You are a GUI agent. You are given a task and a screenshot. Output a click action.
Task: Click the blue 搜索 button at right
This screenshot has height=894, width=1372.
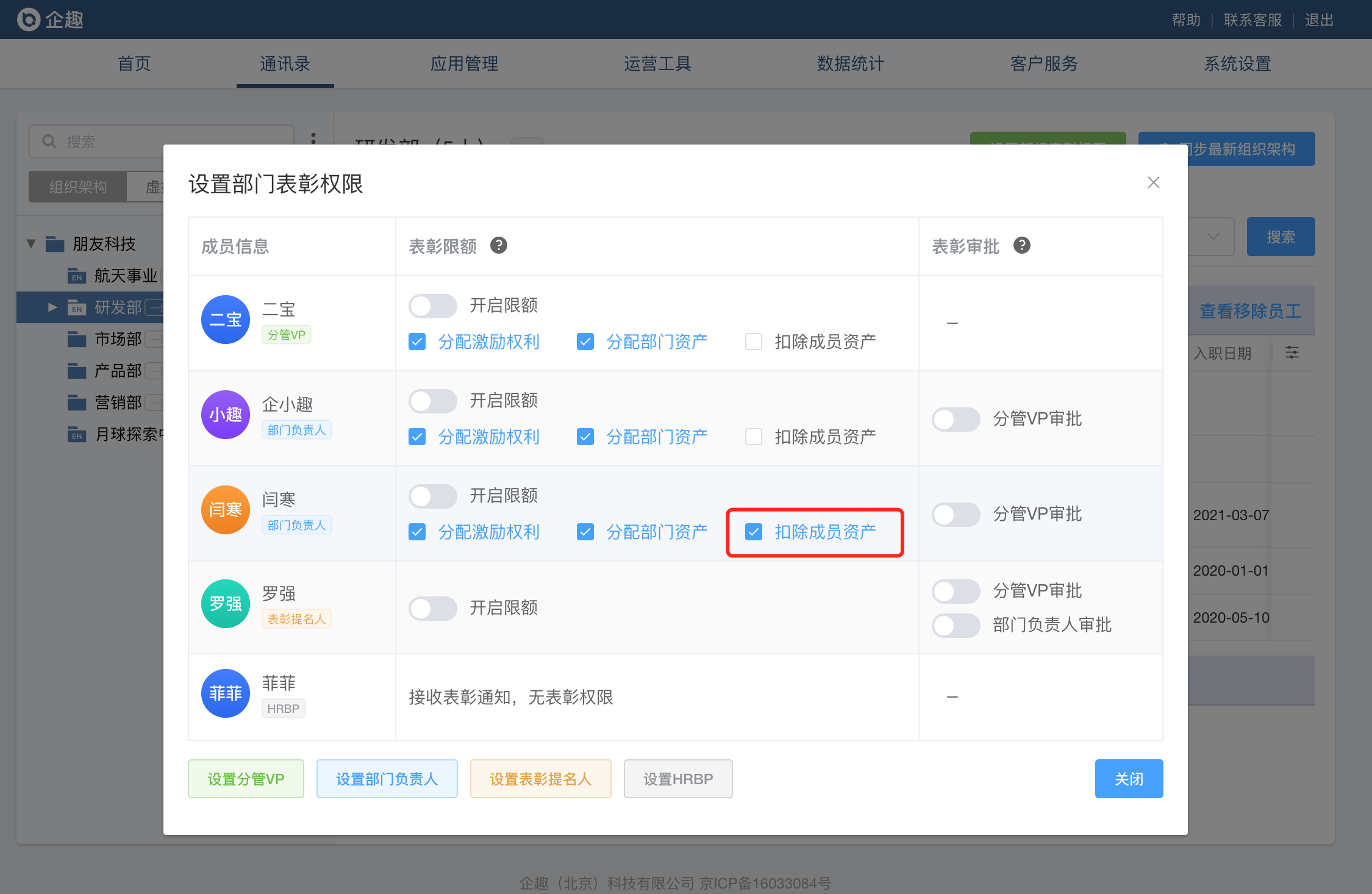(x=1281, y=237)
